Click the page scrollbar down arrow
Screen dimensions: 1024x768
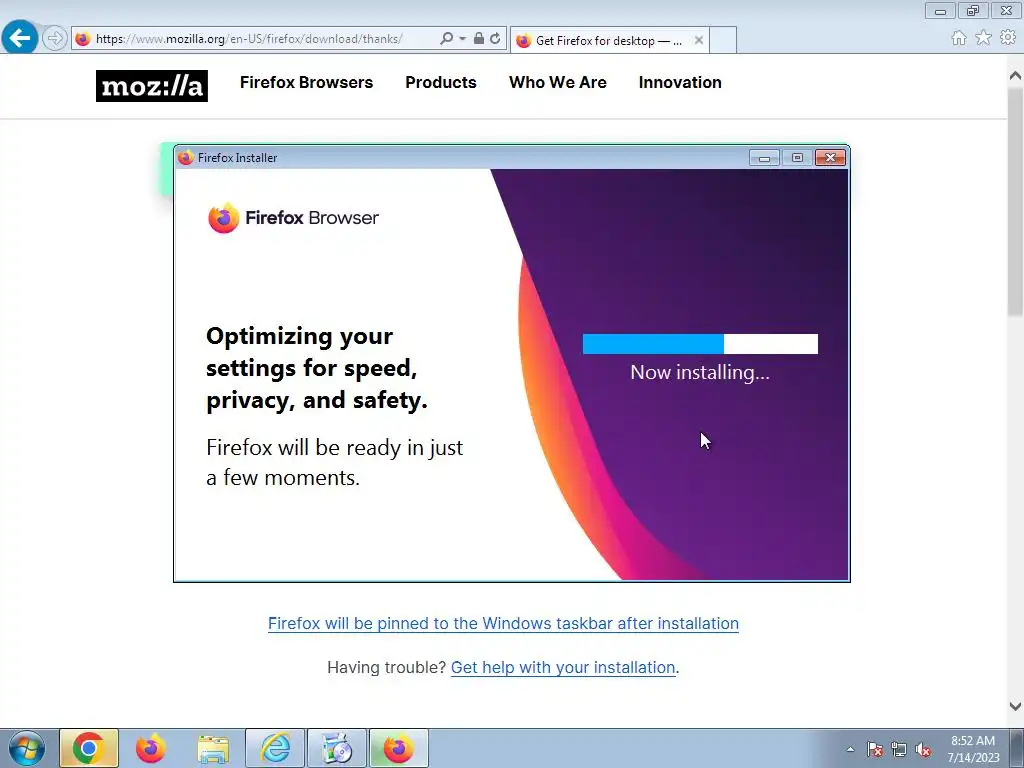click(x=1016, y=706)
